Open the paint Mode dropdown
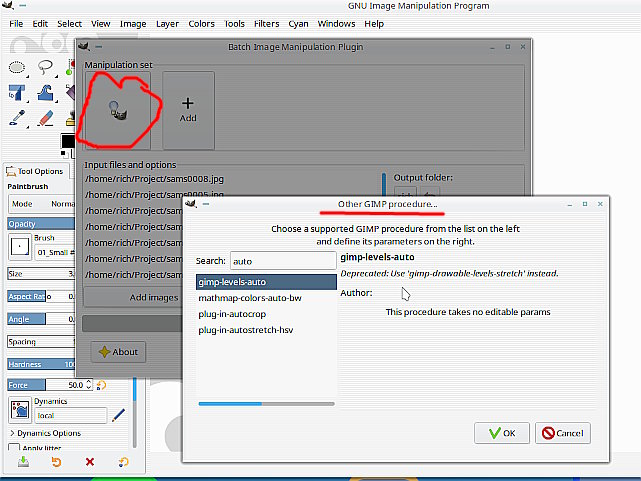 coord(42,204)
